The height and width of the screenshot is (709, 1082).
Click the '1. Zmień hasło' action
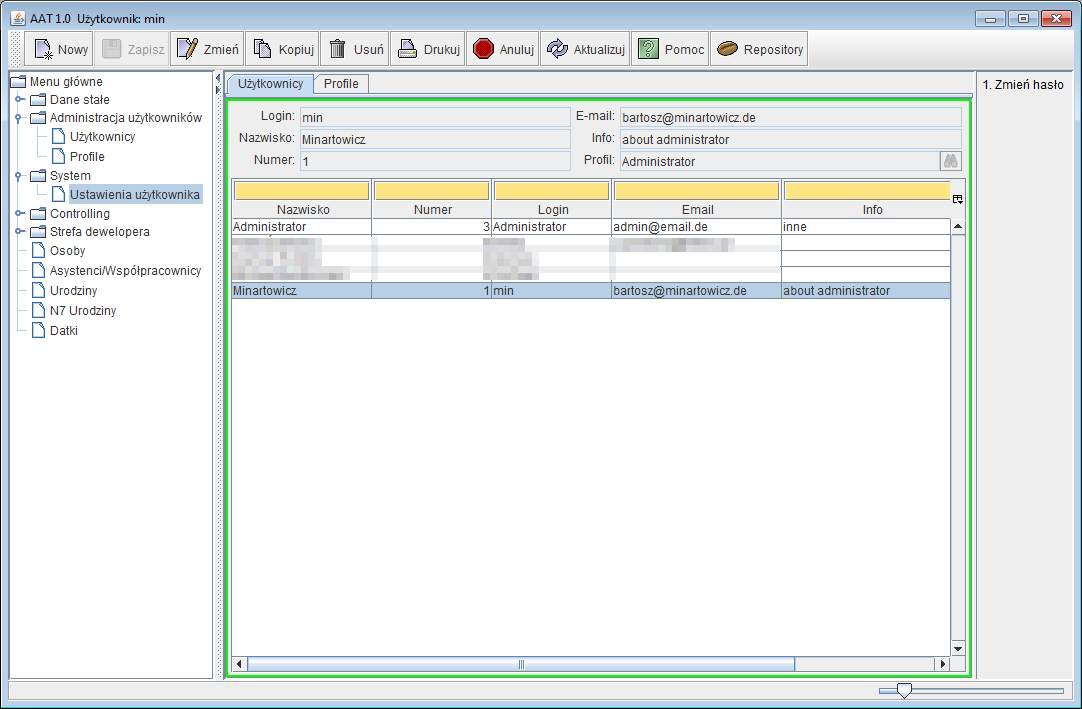click(x=1023, y=85)
